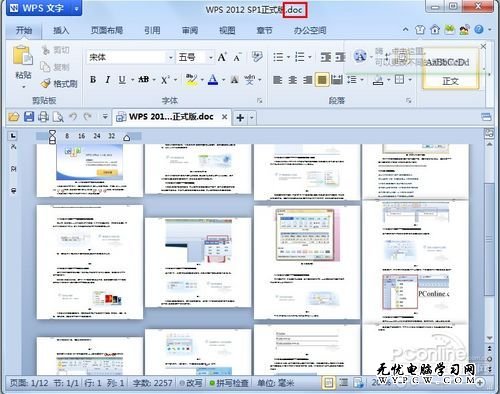Apply the yellow text highlight color
This screenshot has height=394, width=500.
coord(191,80)
